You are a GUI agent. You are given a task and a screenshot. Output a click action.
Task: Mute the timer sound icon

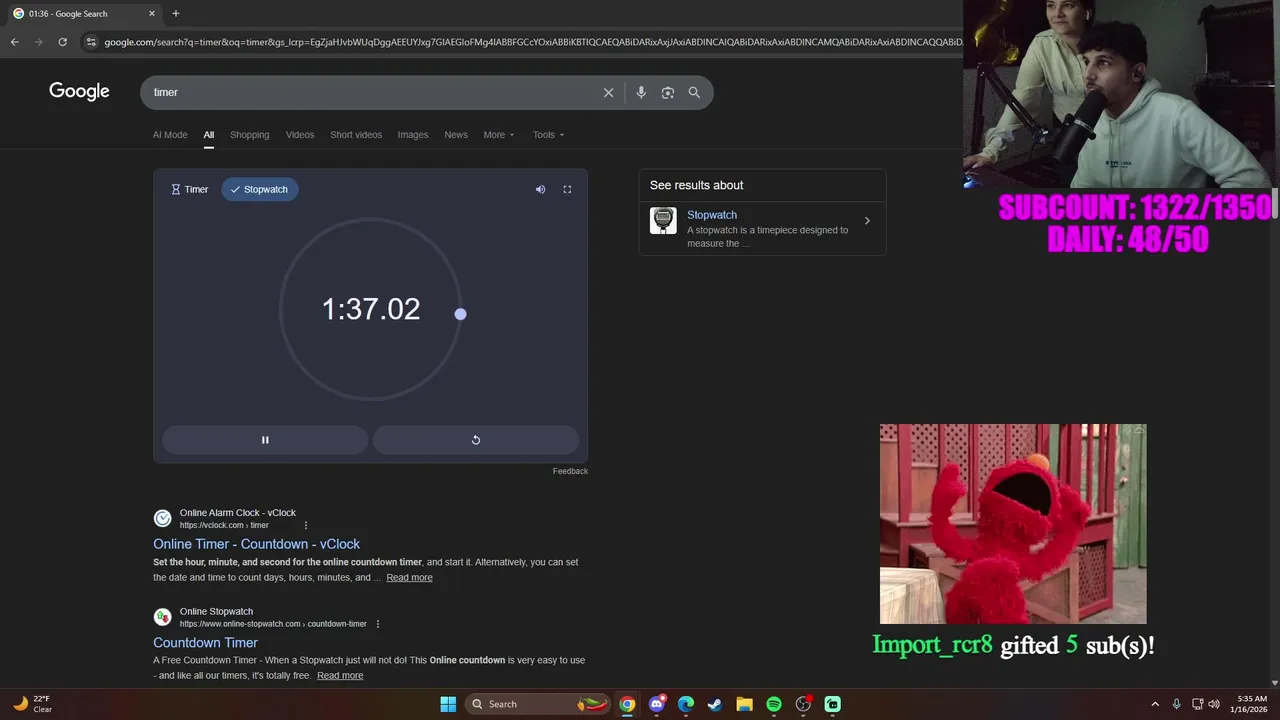point(540,189)
